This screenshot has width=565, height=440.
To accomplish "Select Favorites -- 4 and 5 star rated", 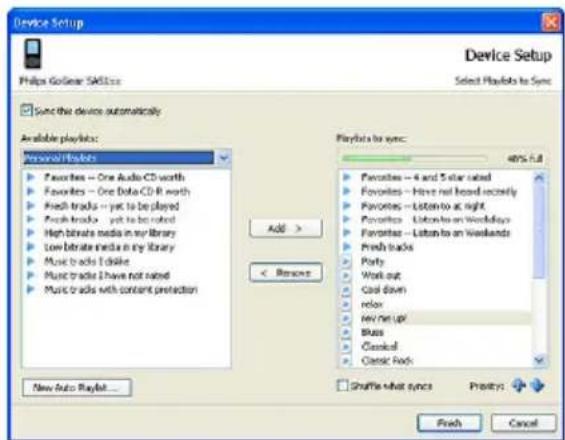I will pyautogui.click(x=426, y=177).
